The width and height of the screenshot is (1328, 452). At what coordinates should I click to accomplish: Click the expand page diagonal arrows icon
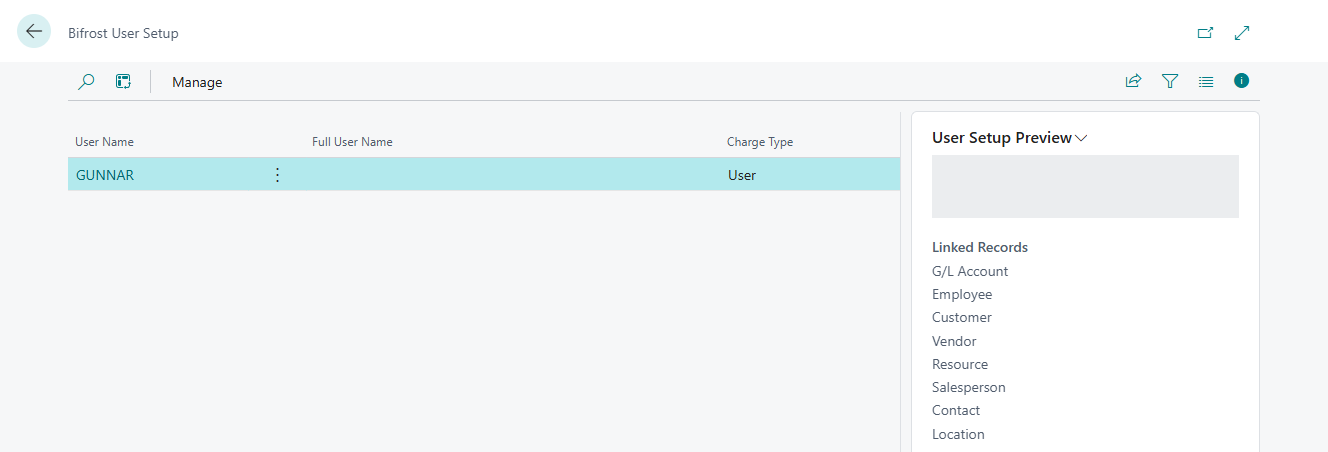[x=1242, y=33]
